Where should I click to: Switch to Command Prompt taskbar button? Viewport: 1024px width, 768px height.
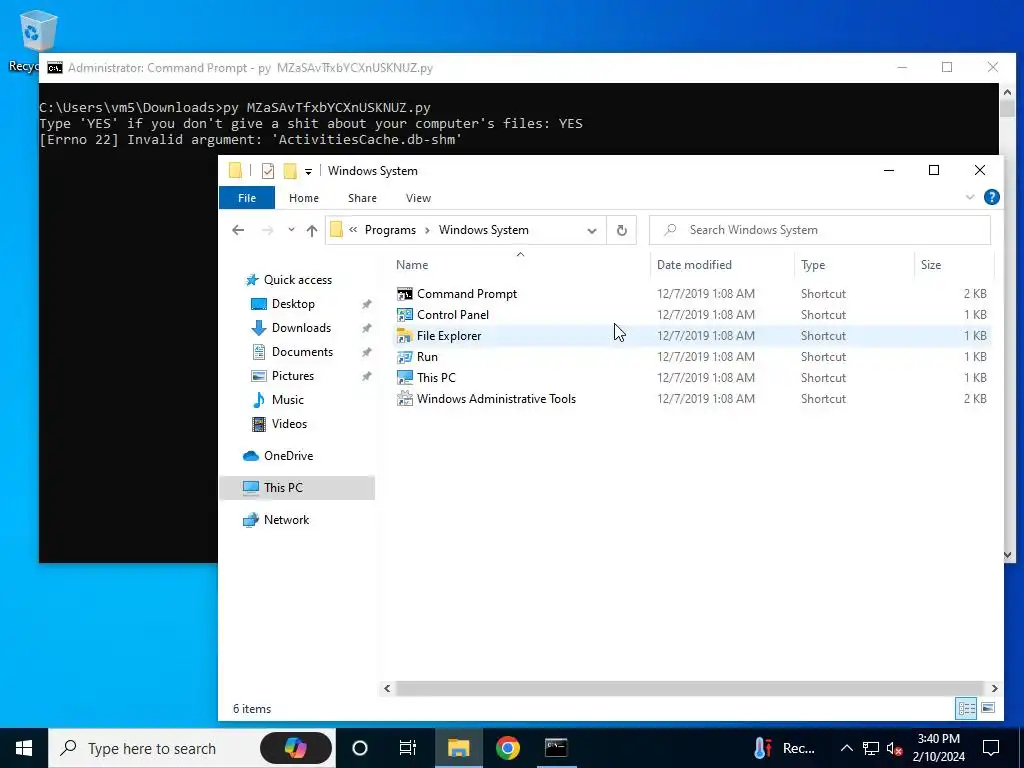556,748
